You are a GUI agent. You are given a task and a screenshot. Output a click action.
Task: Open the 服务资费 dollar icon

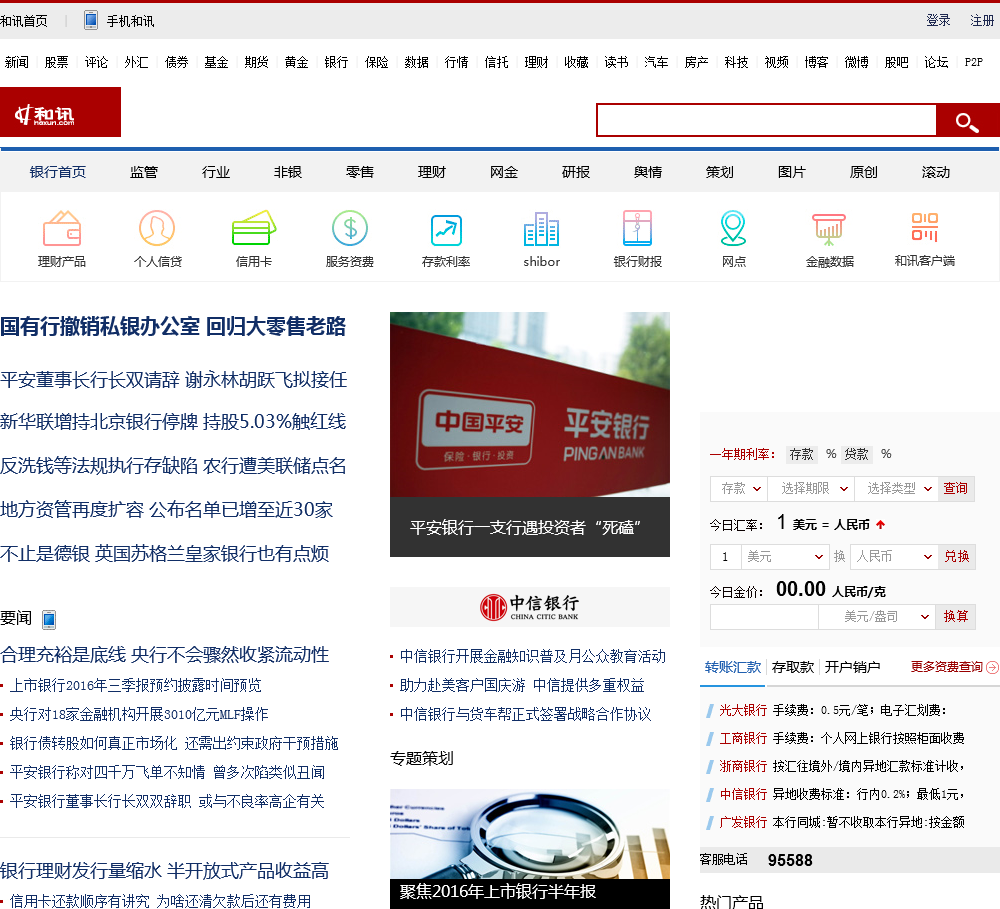tap(349, 228)
